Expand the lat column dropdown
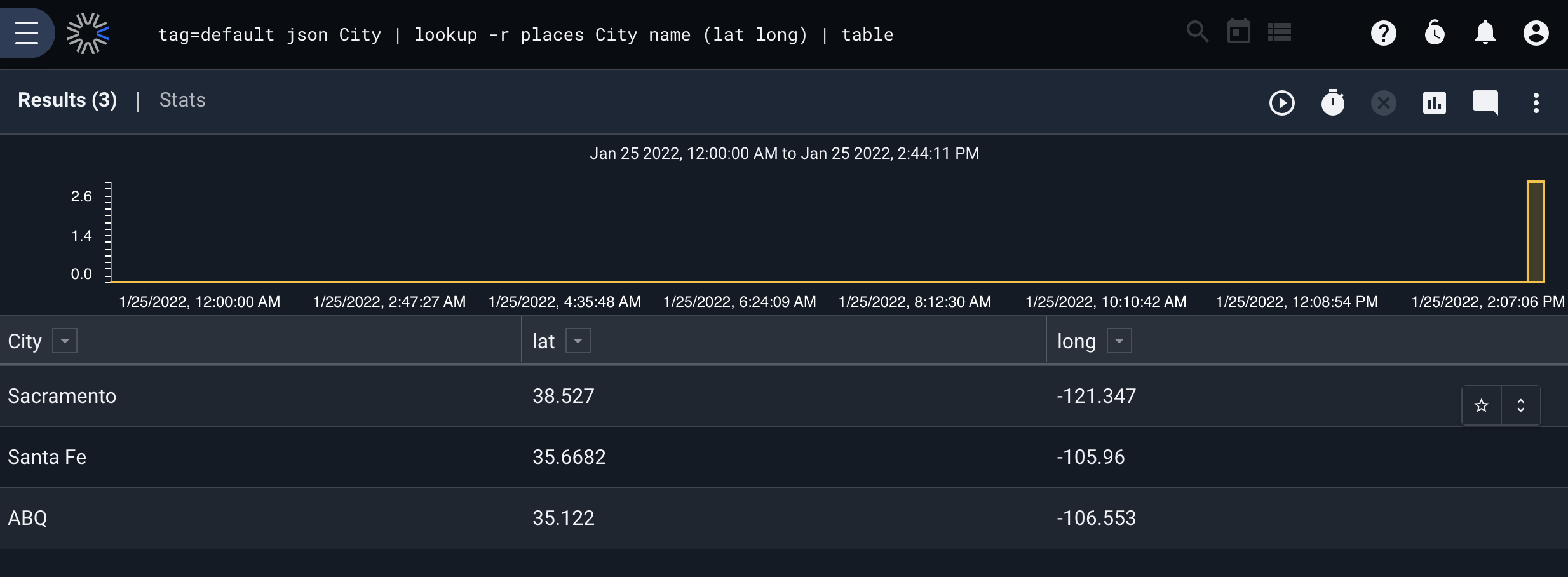 578,341
